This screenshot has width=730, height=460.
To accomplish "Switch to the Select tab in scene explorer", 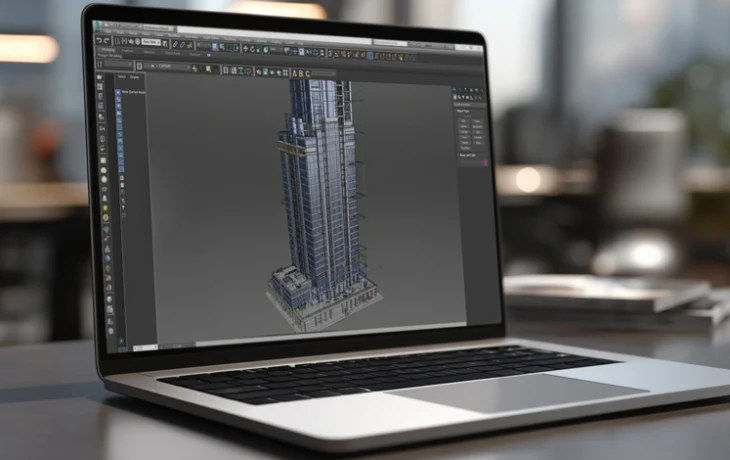I will click(x=121, y=76).
